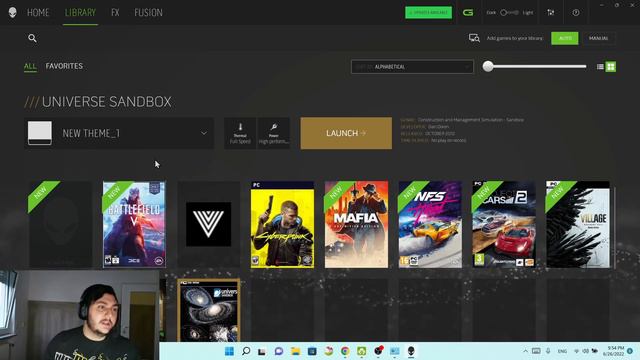Select MANUAL add games mode
The height and width of the screenshot is (360, 640).
click(599, 38)
